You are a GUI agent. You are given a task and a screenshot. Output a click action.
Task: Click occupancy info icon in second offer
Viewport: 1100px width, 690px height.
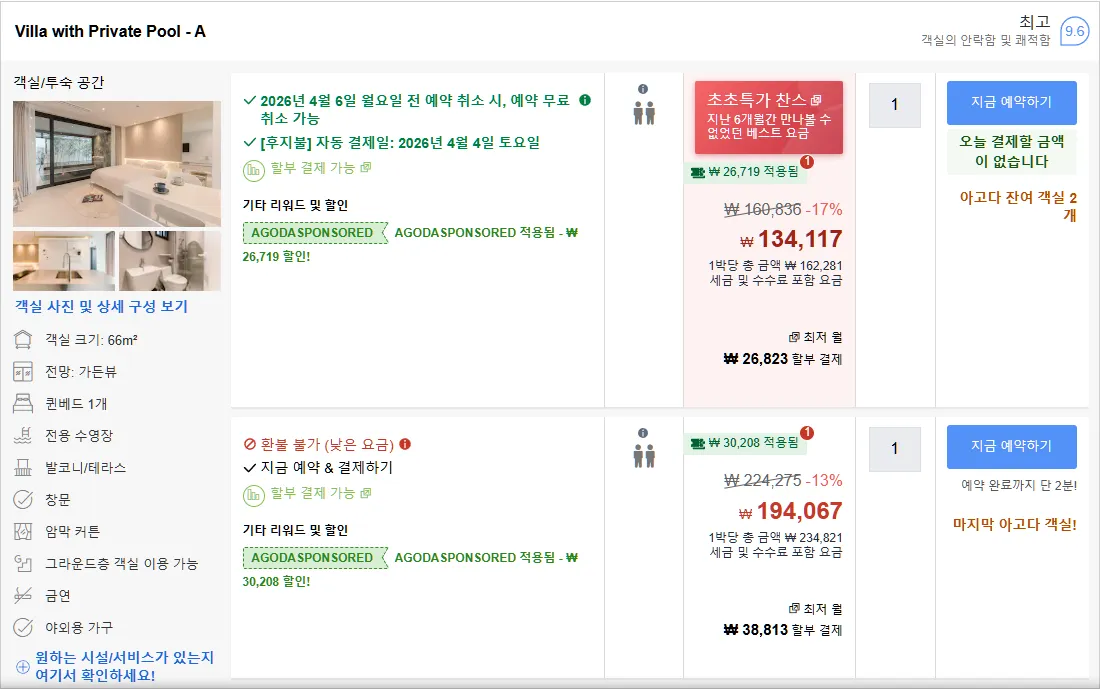tap(643, 433)
